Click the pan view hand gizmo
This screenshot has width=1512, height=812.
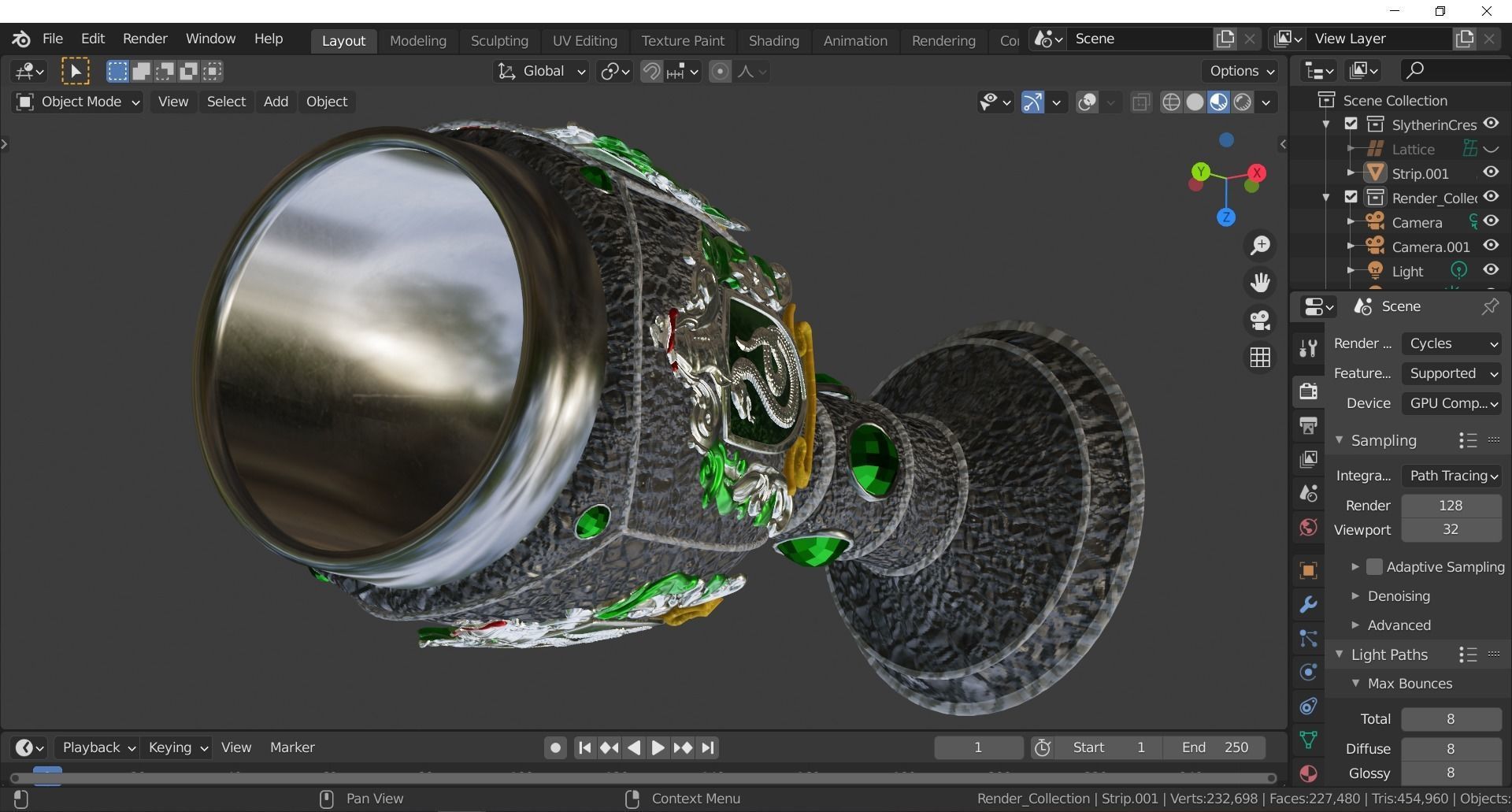point(1260,283)
